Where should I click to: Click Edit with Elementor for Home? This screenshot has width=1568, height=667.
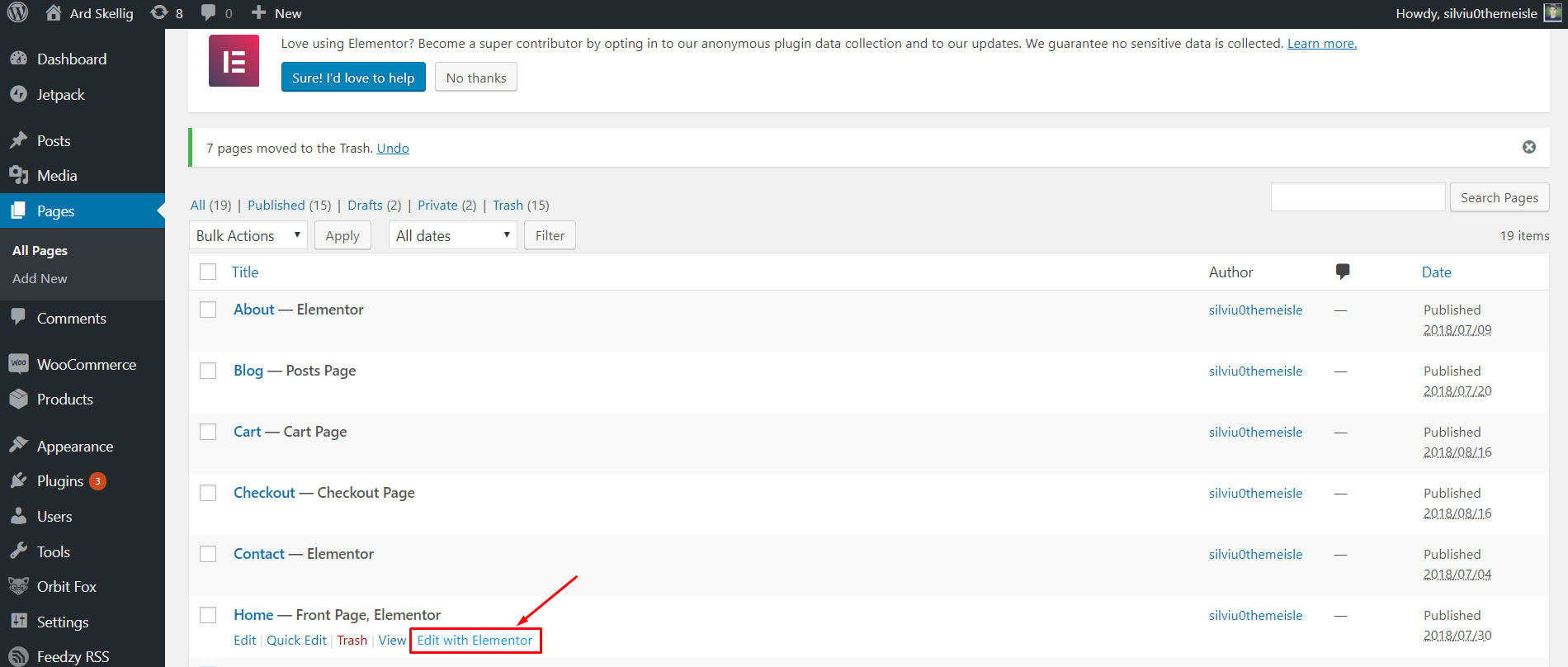pos(475,640)
